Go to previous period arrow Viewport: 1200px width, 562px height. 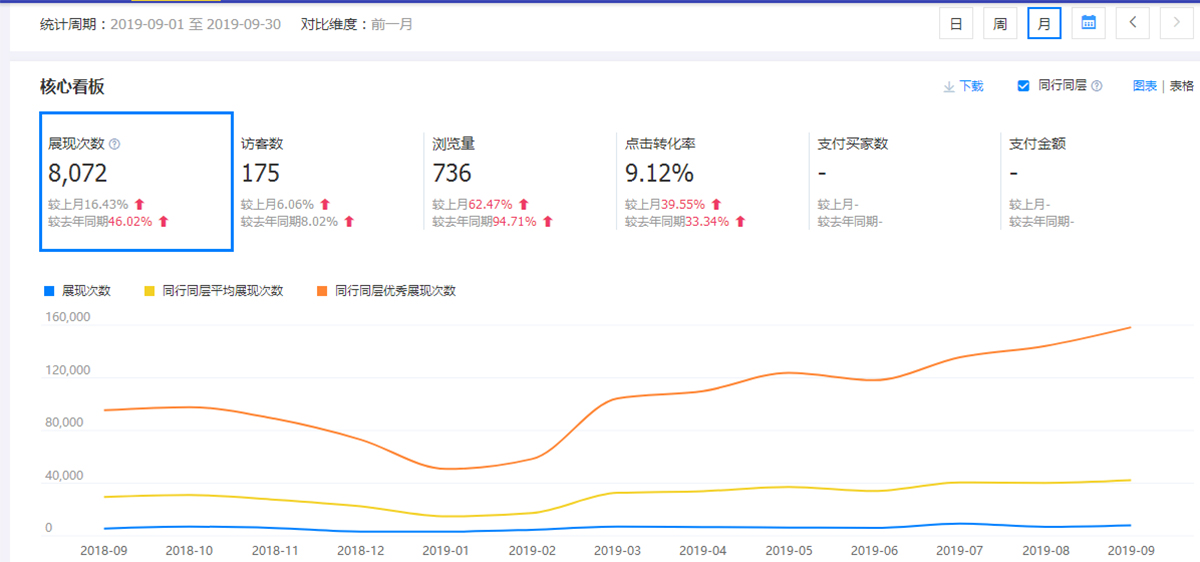pyautogui.click(x=1132, y=23)
